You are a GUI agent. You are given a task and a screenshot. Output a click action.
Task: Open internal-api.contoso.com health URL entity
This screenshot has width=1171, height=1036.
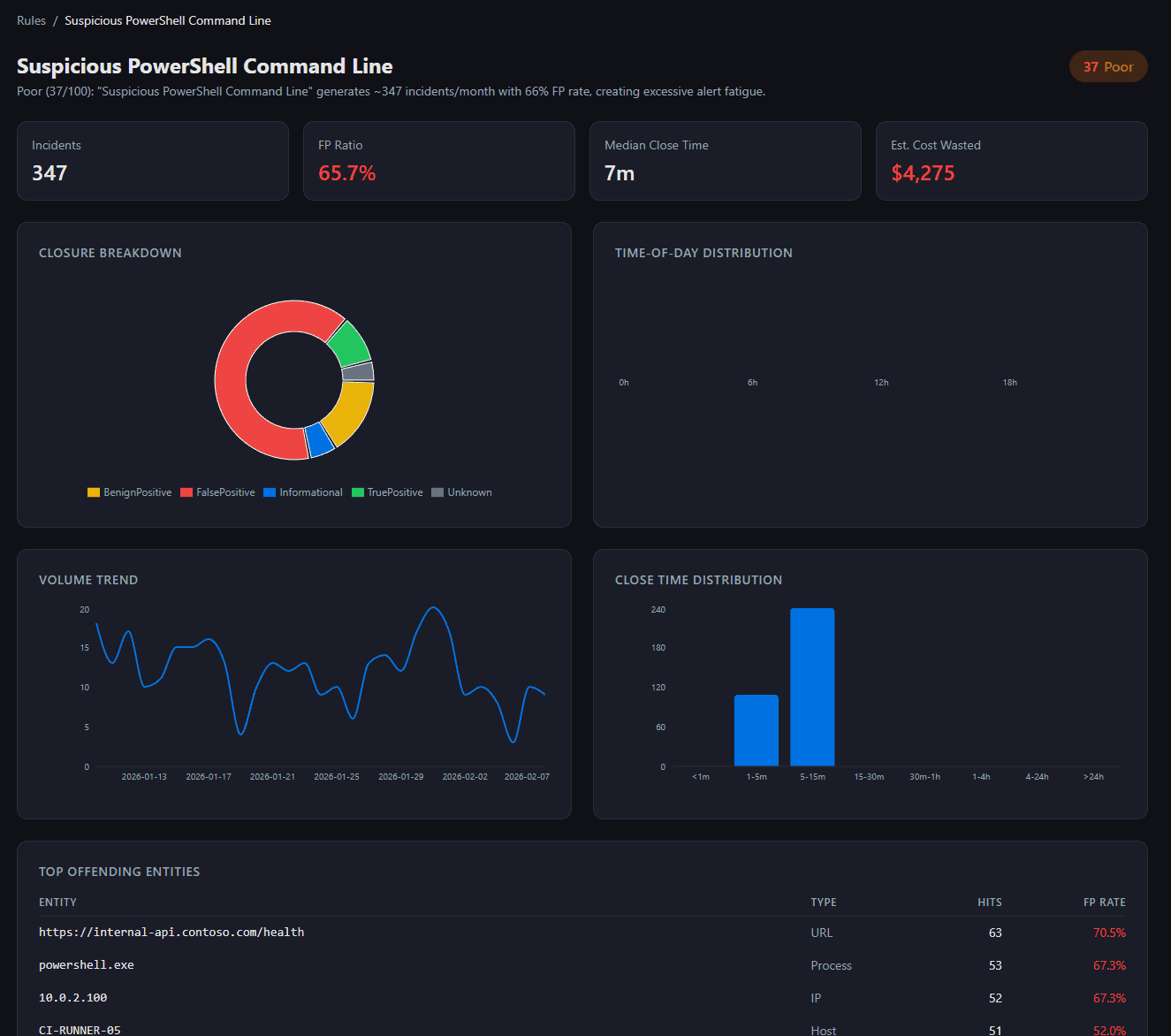(x=171, y=933)
